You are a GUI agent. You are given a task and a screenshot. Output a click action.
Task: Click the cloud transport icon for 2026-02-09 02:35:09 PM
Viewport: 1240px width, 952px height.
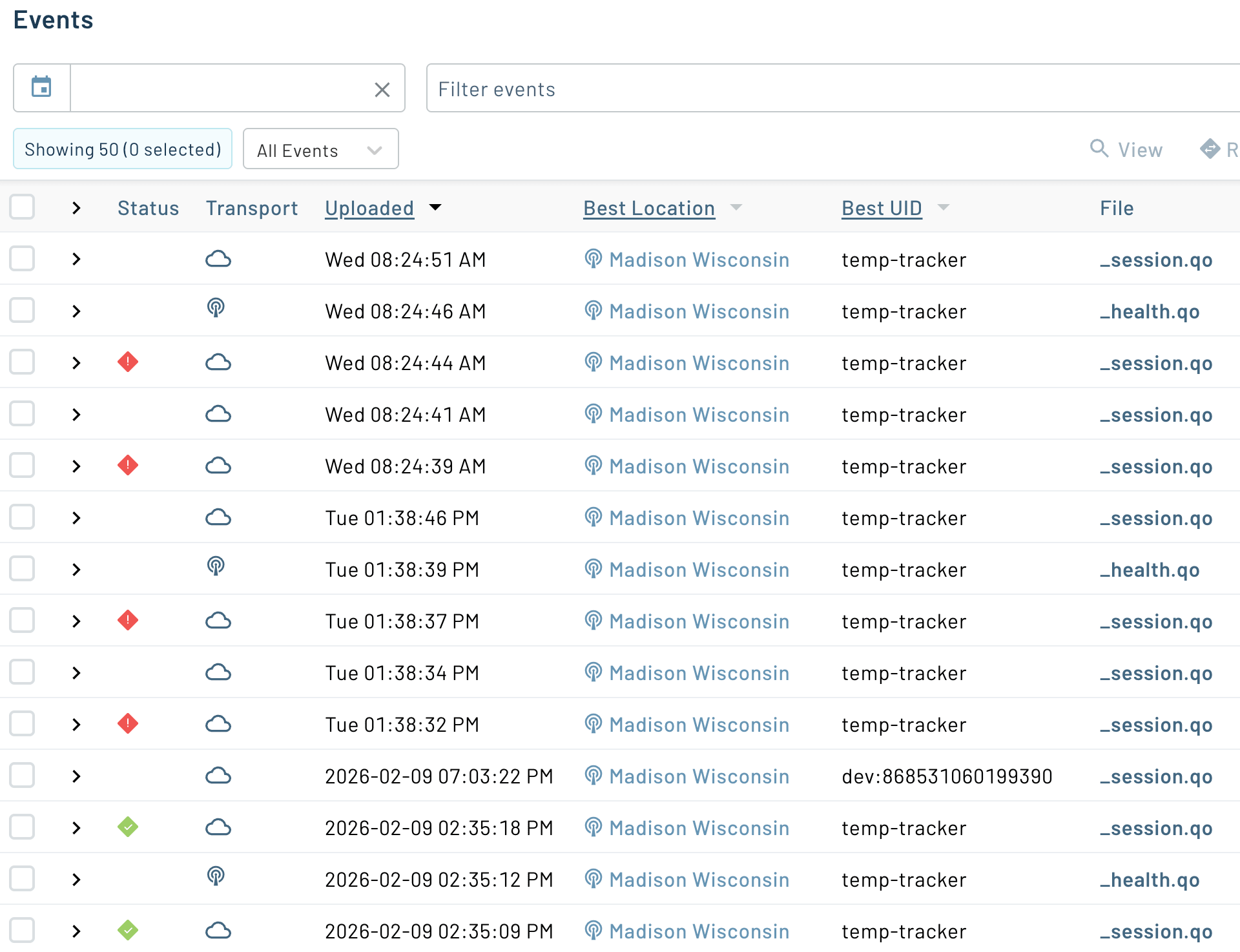[x=218, y=931]
